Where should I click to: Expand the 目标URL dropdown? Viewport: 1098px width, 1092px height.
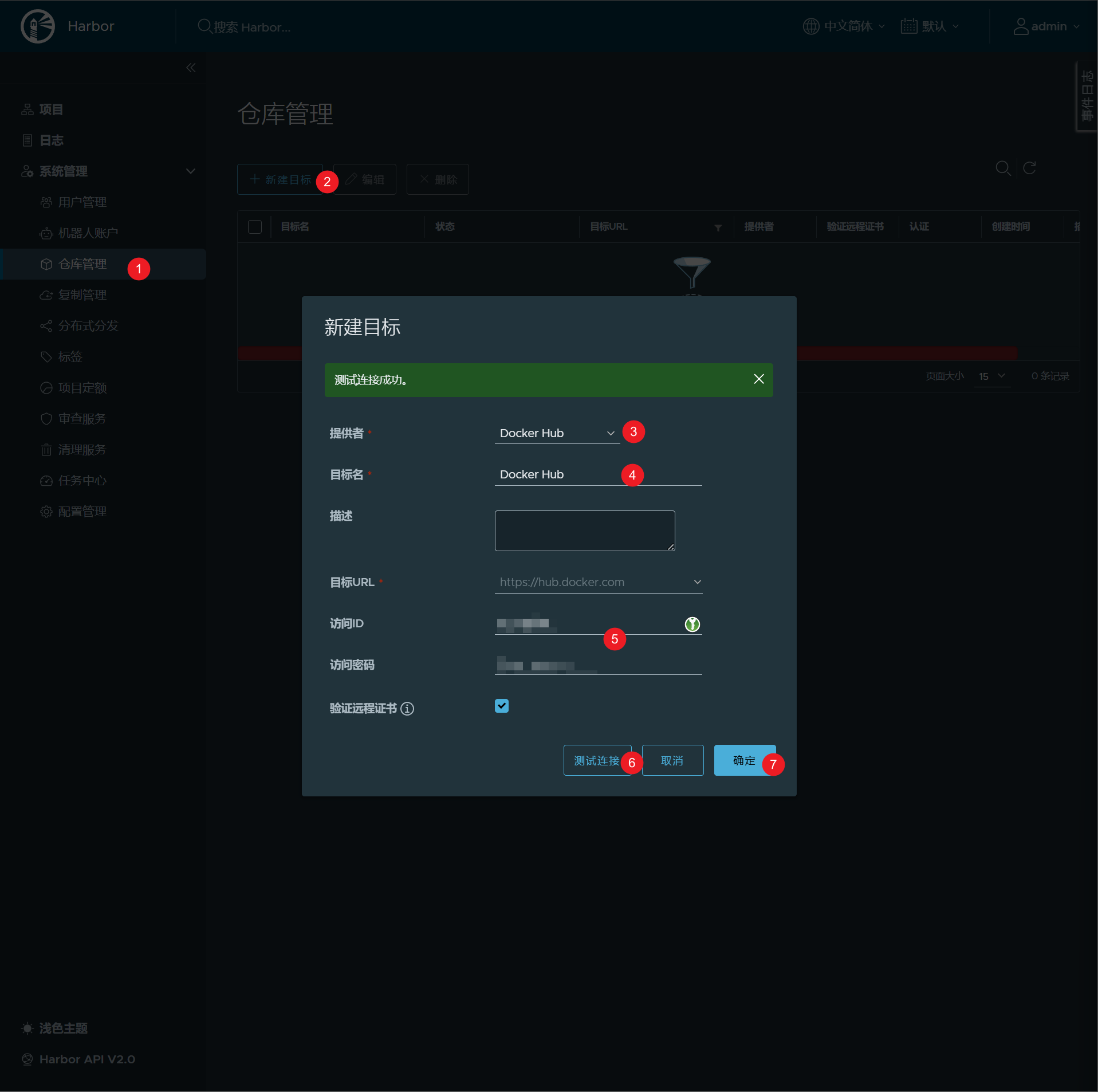coord(598,582)
